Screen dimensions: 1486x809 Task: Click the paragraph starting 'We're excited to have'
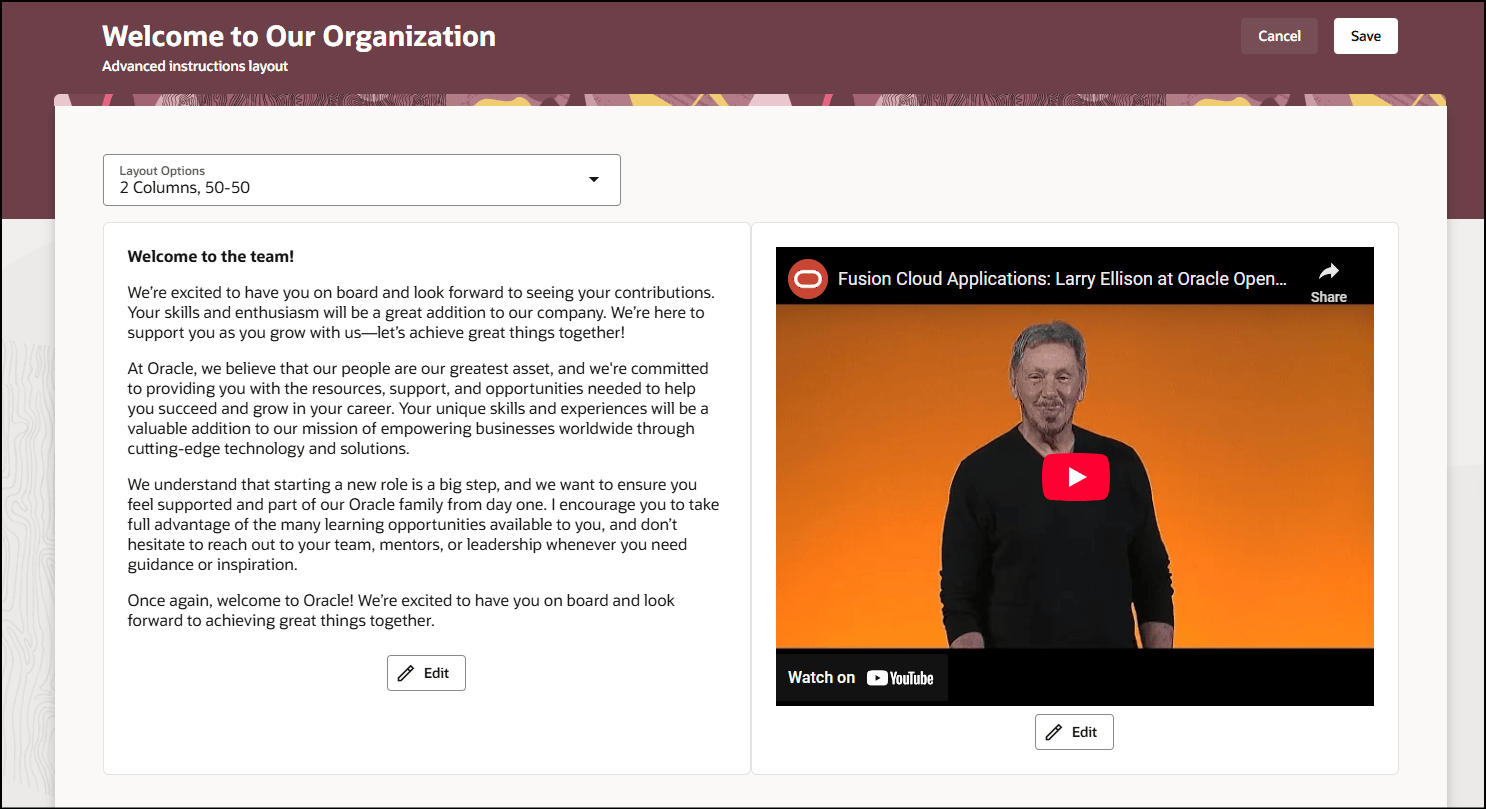point(421,312)
